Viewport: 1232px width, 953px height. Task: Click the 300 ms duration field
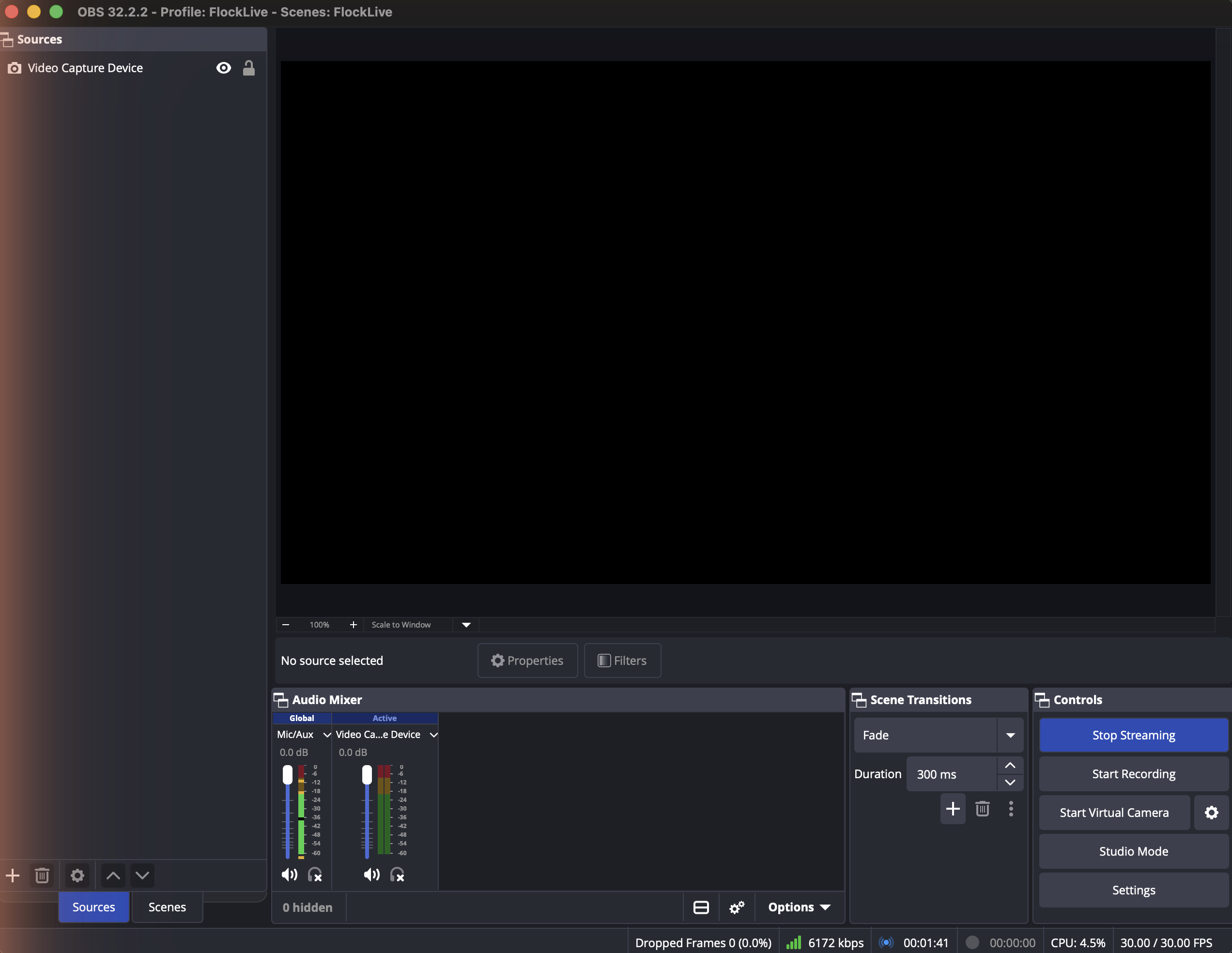pos(951,774)
